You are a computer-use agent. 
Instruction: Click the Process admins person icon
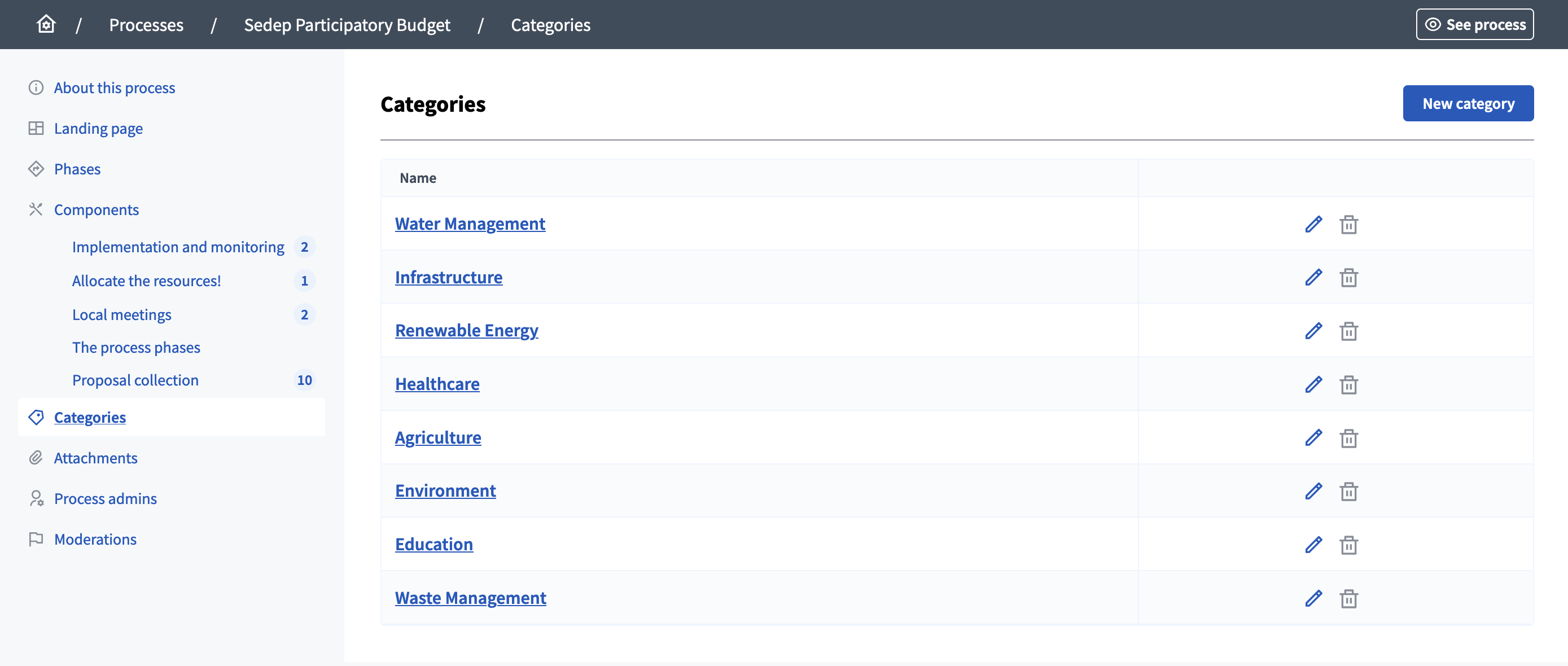pos(36,498)
